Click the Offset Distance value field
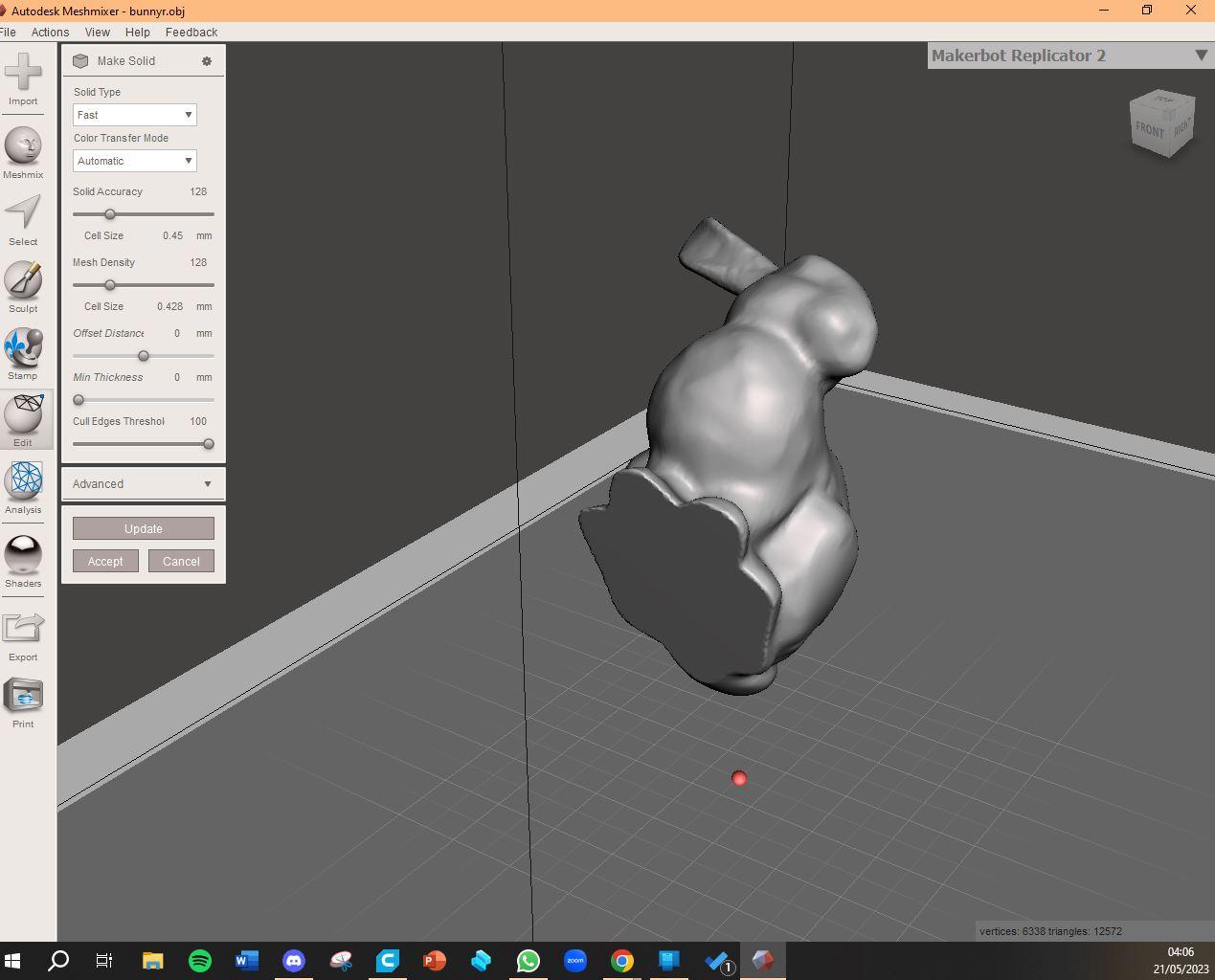 [177, 333]
